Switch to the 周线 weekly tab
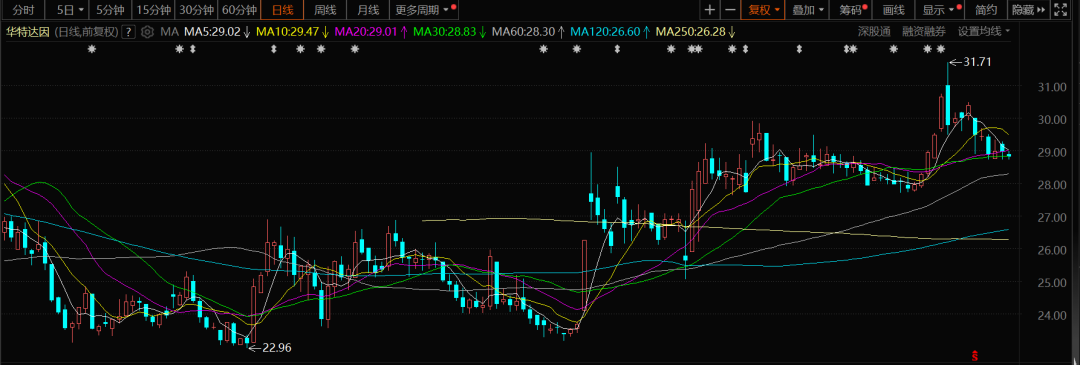Viewport: 1080px width, 365px height. coord(325,10)
